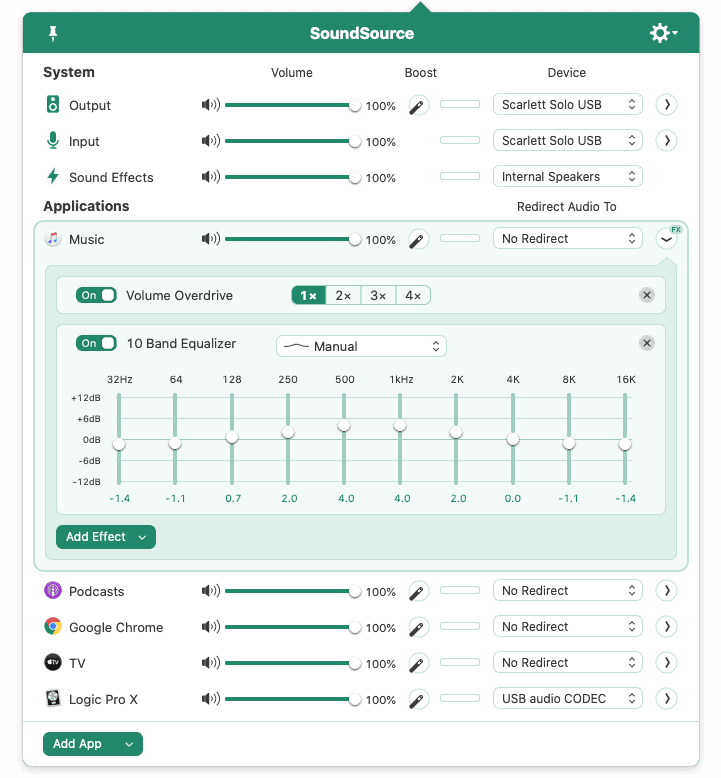Select the 4× overdrive segment
The height and width of the screenshot is (778, 721).
[413, 295]
